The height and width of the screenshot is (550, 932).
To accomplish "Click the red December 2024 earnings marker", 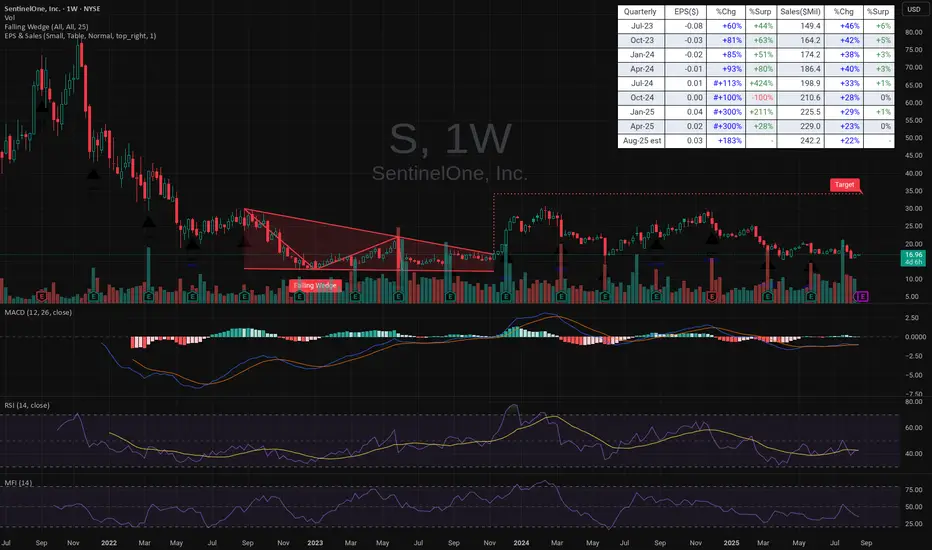I will click(711, 296).
